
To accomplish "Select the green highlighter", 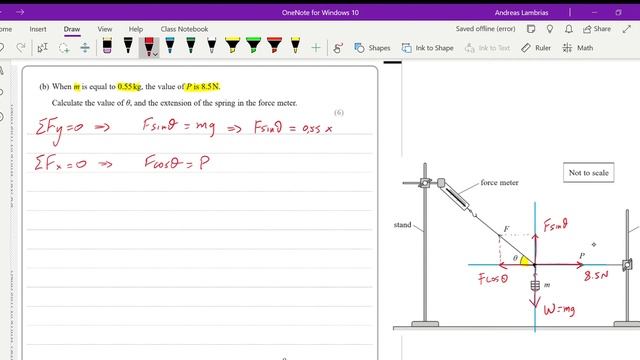I will 253,46.
